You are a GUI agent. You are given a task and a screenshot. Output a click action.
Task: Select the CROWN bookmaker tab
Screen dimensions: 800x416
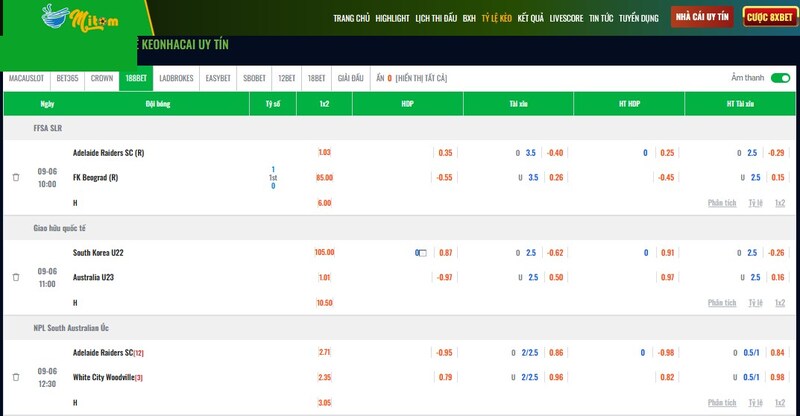click(102, 78)
